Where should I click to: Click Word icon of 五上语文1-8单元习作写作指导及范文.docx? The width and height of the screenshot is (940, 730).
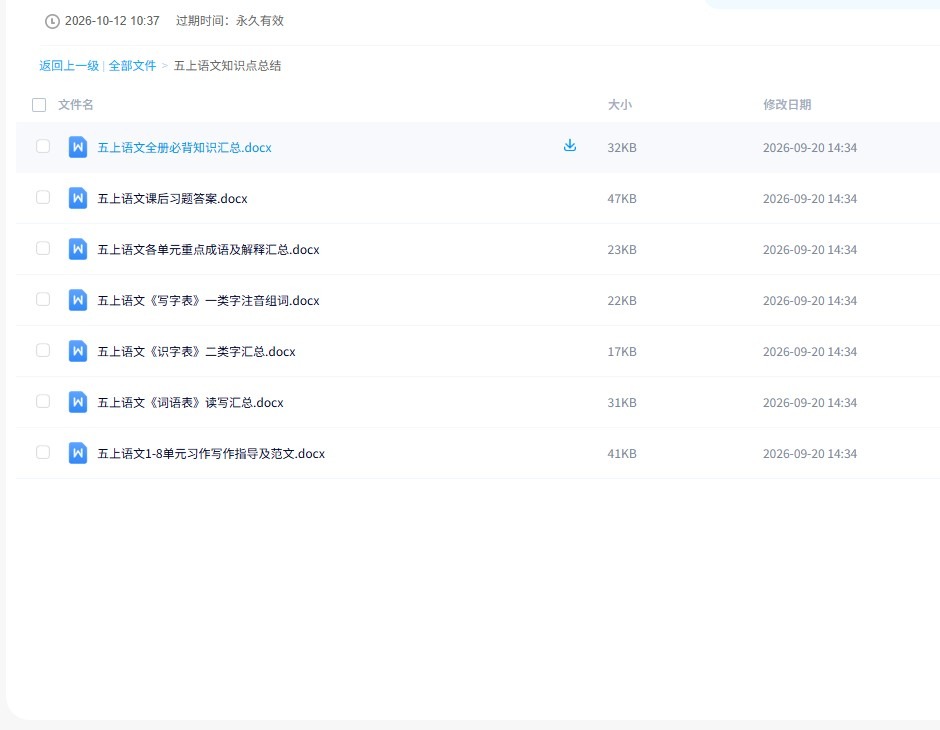78,453
